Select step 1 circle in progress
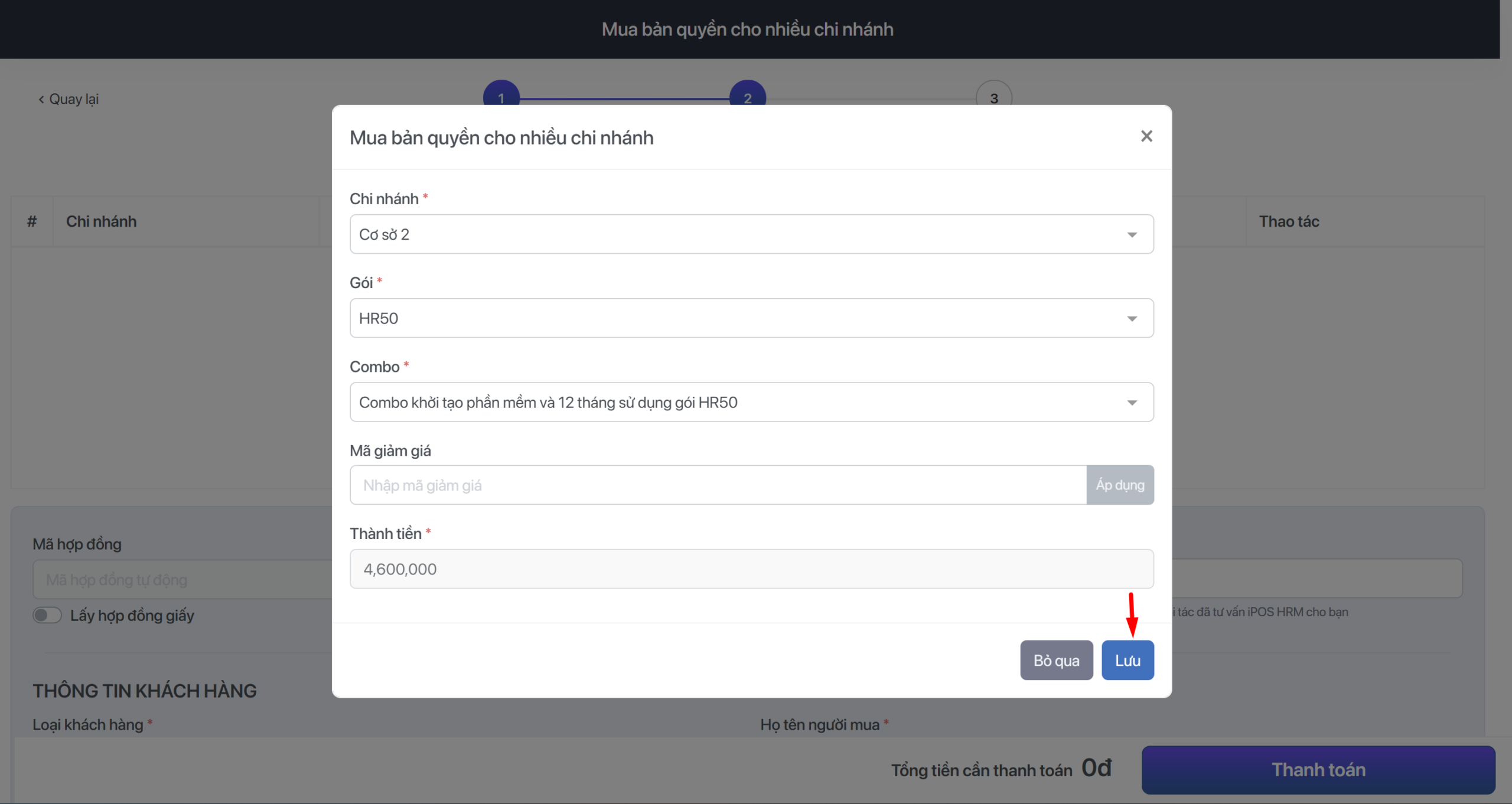Screen dimensions: 1512x804 501,94
